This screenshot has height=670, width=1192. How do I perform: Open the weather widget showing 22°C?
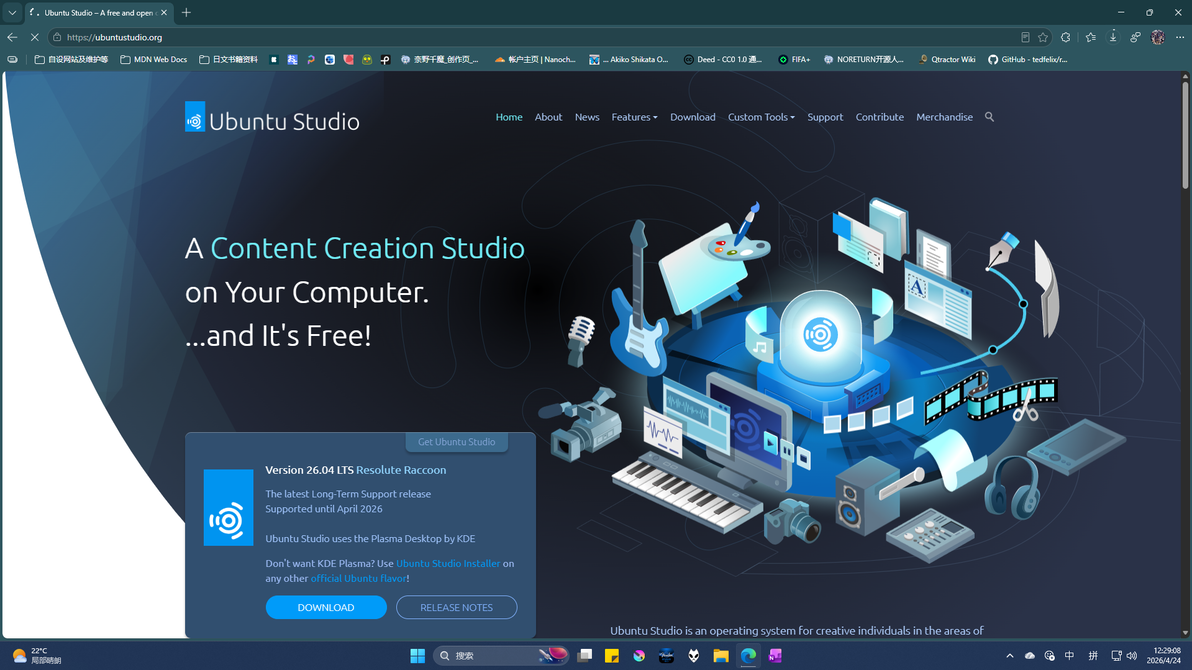(36, 656)
